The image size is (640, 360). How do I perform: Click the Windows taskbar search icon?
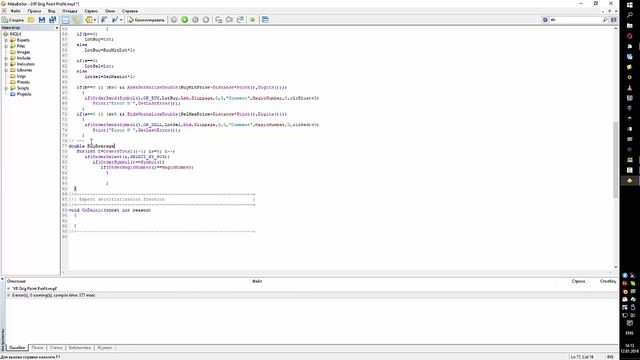click(629, 15)
